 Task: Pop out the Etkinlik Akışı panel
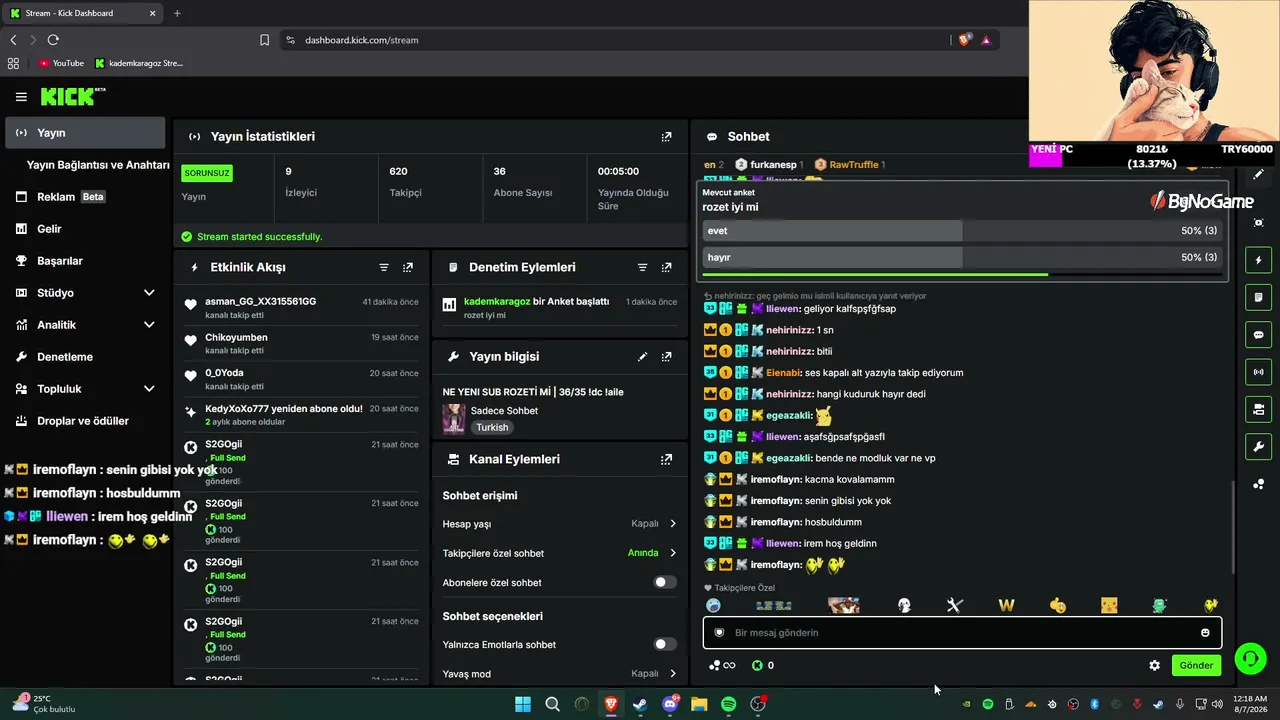[408, 267]
